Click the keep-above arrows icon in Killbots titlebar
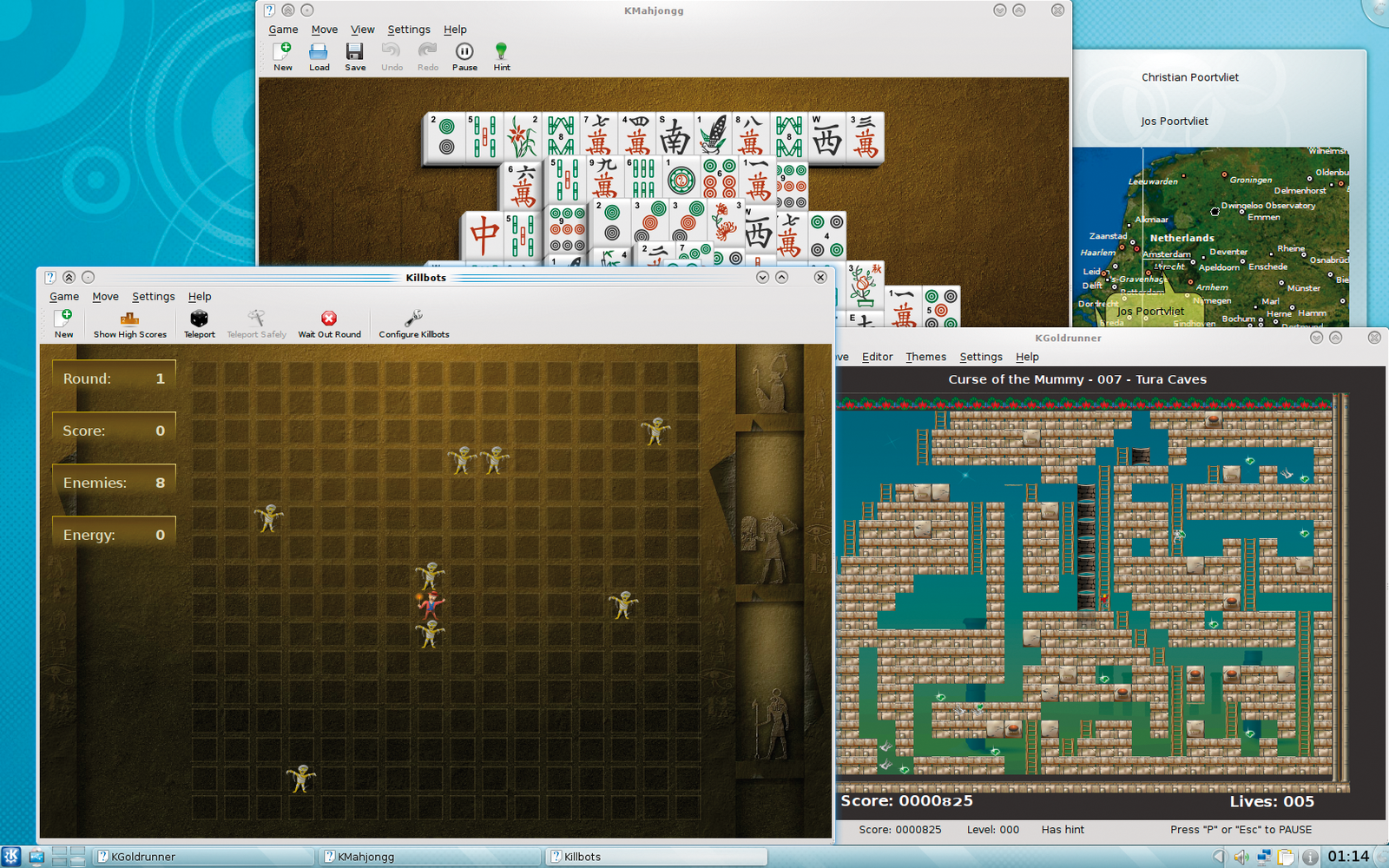Screen dimensions: 1389x868 click(69, 277)
